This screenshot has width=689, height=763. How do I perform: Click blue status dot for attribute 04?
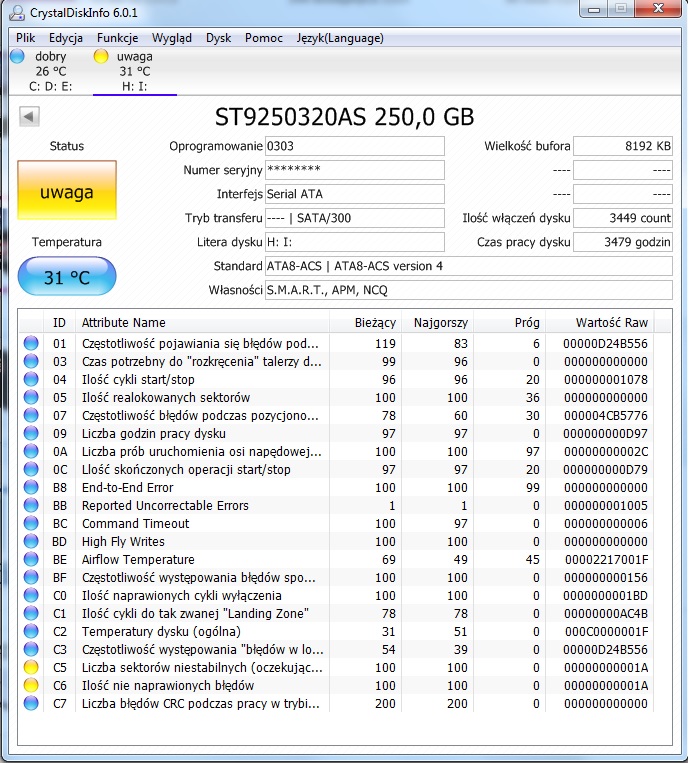pos(31,379)
